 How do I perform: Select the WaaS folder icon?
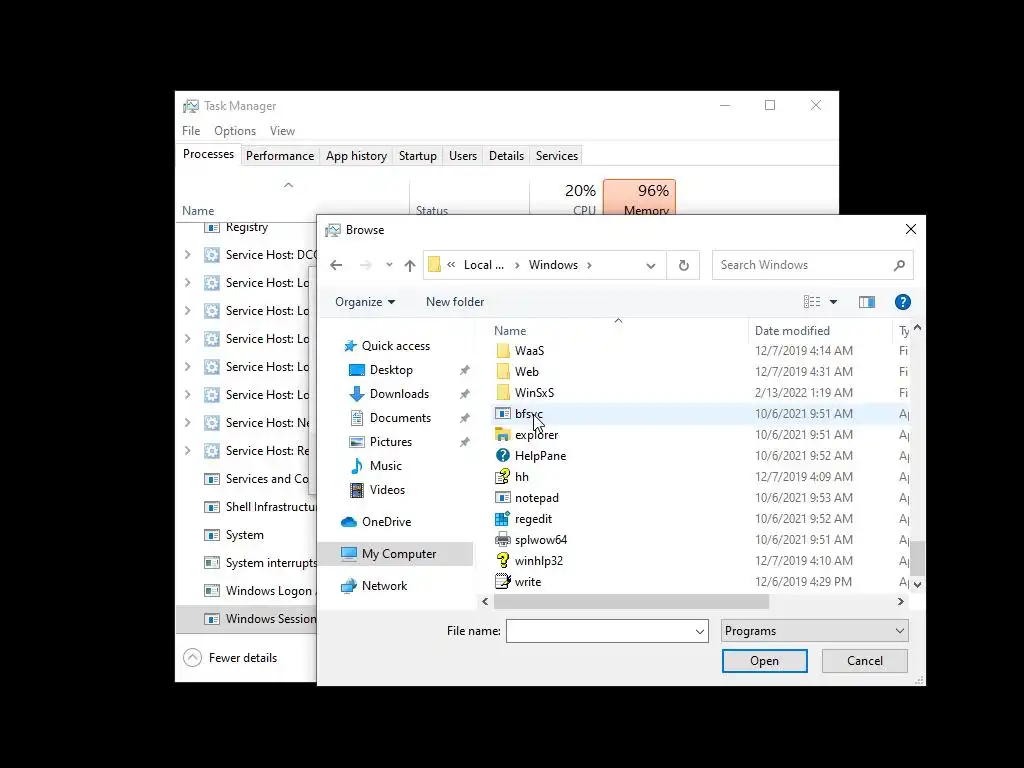point(503,351)
